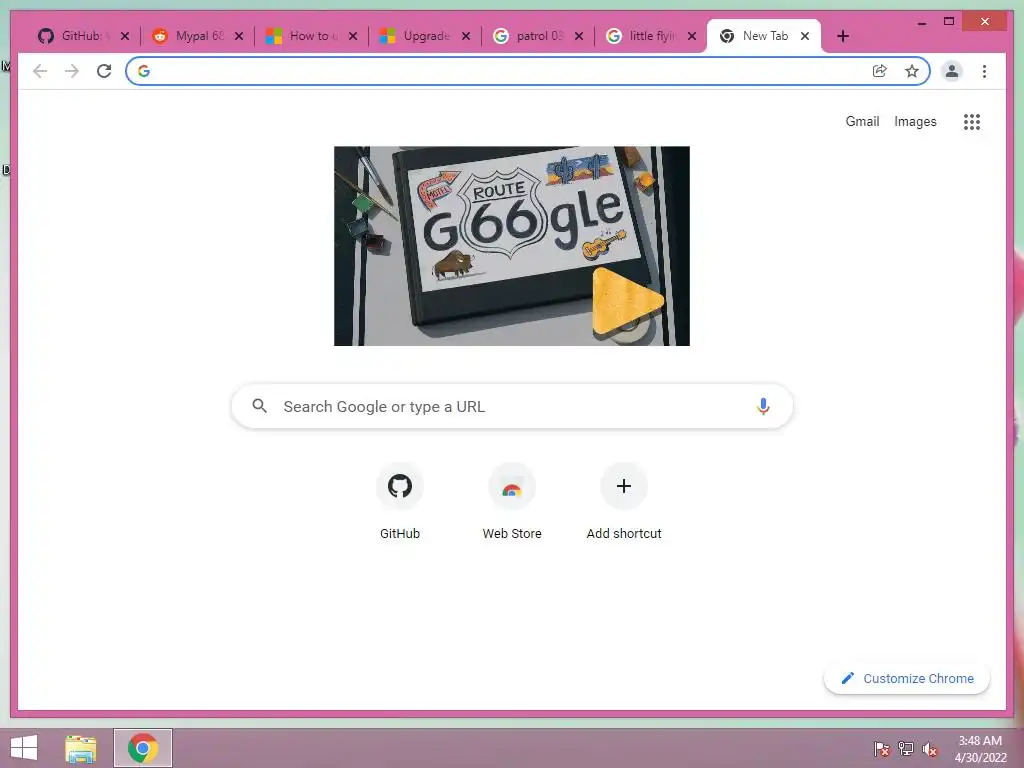
Task: Close the patrol tab
Action: coord(579,36)
